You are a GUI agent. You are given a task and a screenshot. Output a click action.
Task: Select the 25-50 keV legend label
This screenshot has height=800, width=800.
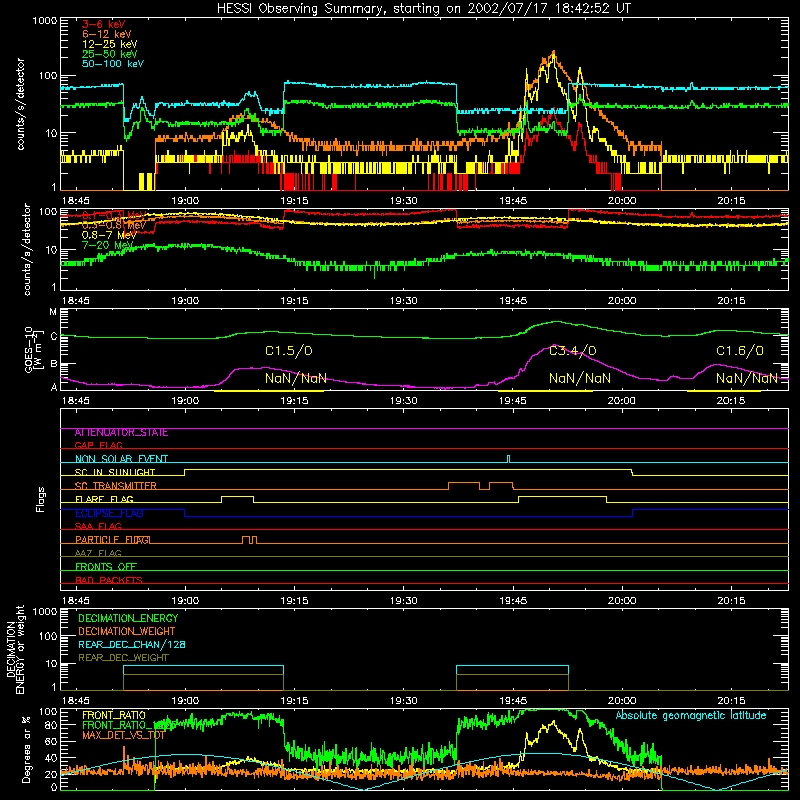point(109,54)
